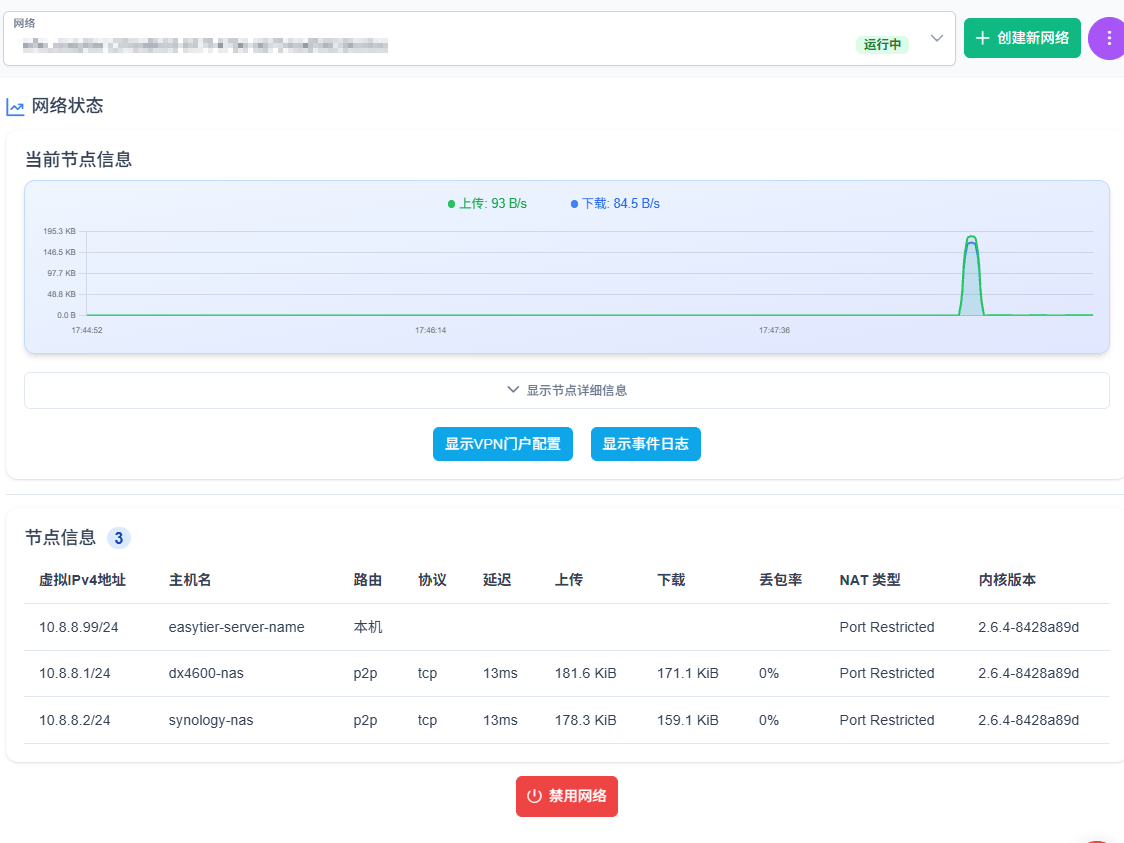Click the IP address 10.8.8.99/24
Screen dimensions: 1124x843
pyautogui.click(x=79, y=627)
